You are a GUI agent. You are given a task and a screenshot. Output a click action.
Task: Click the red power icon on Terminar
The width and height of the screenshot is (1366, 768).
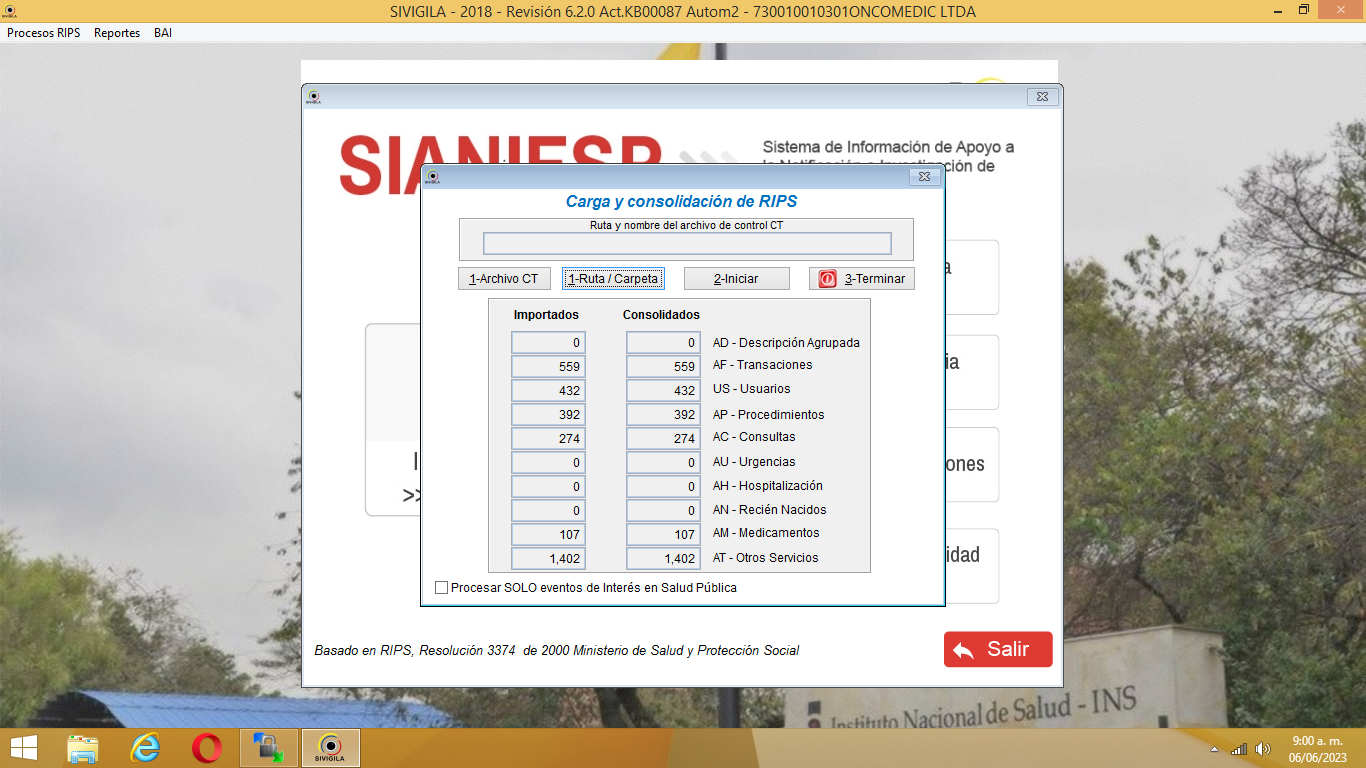(827, 279)
